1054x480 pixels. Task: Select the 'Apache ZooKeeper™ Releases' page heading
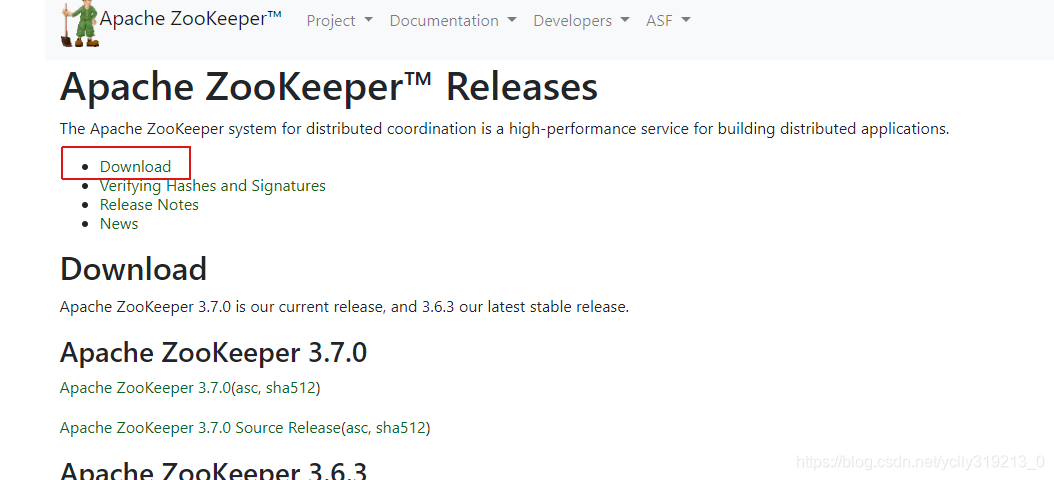(x=329, y=87)
